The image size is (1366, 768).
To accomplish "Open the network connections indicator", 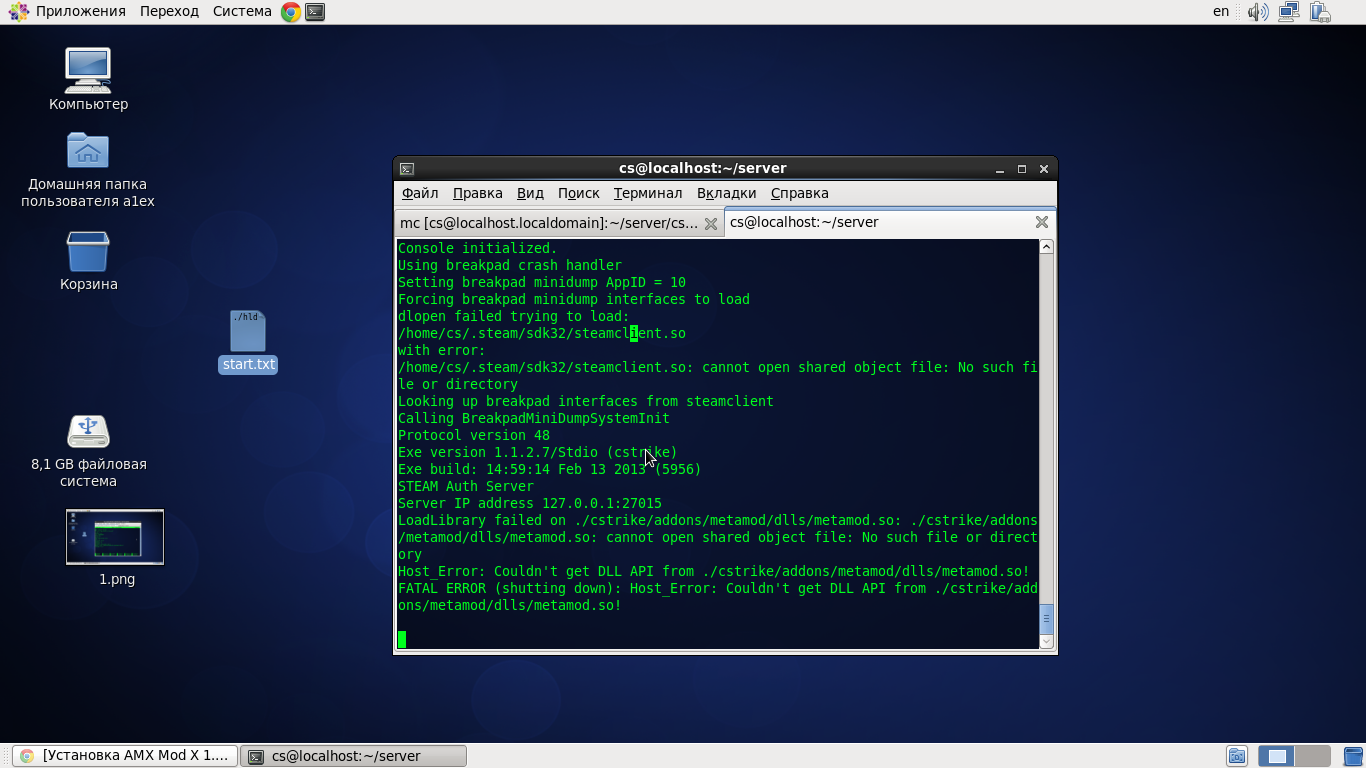I will 1289,12.
